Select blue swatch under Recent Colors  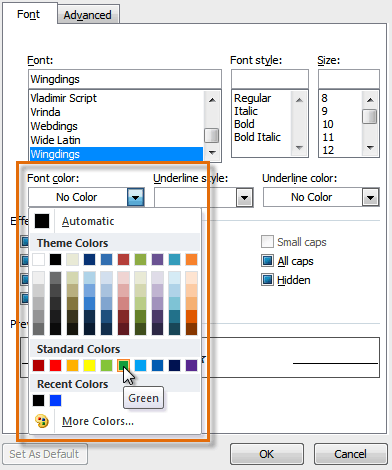point(56,401)
